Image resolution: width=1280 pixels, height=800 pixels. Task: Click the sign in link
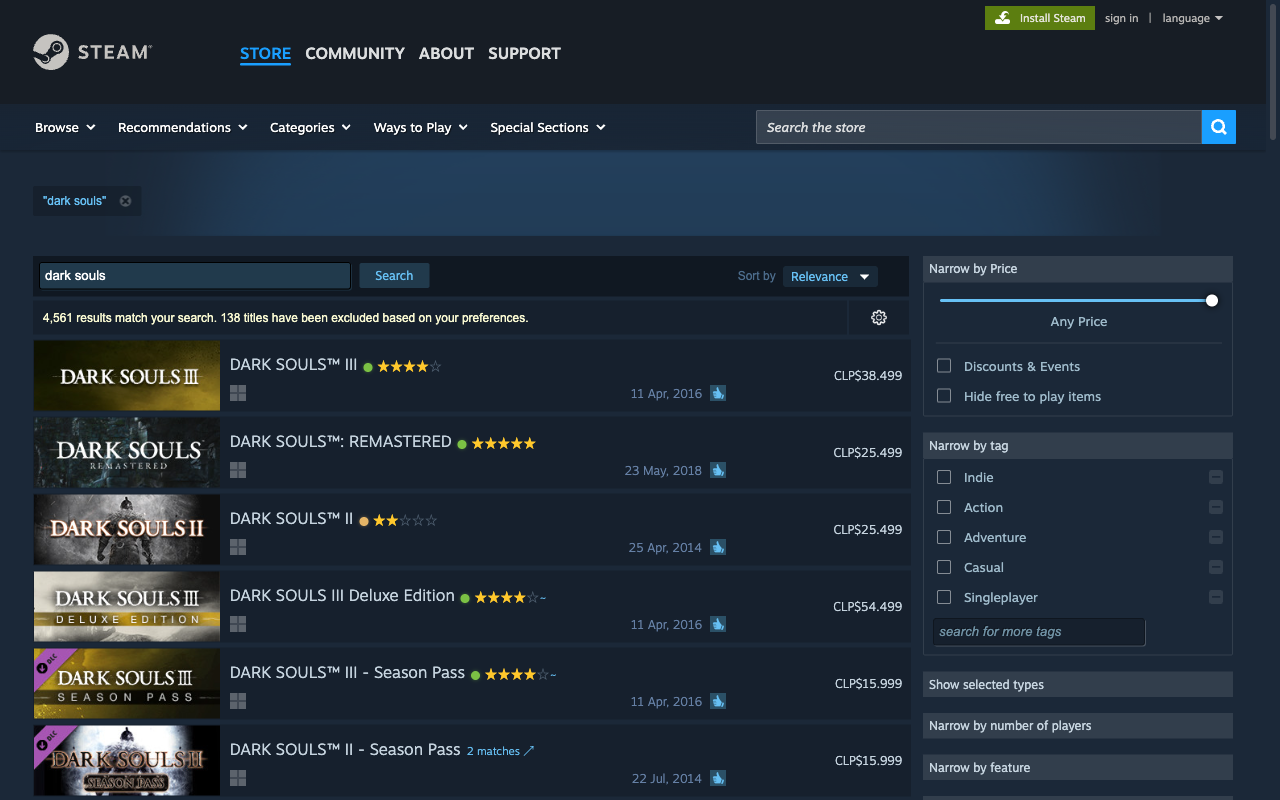click(x=1121, y=18)
